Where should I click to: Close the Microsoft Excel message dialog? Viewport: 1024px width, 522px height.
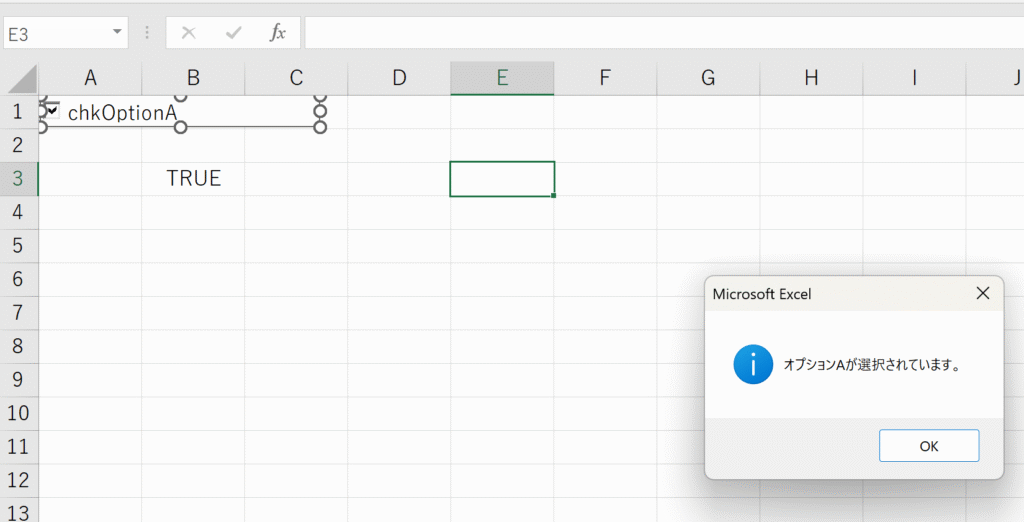pos(982,293)
